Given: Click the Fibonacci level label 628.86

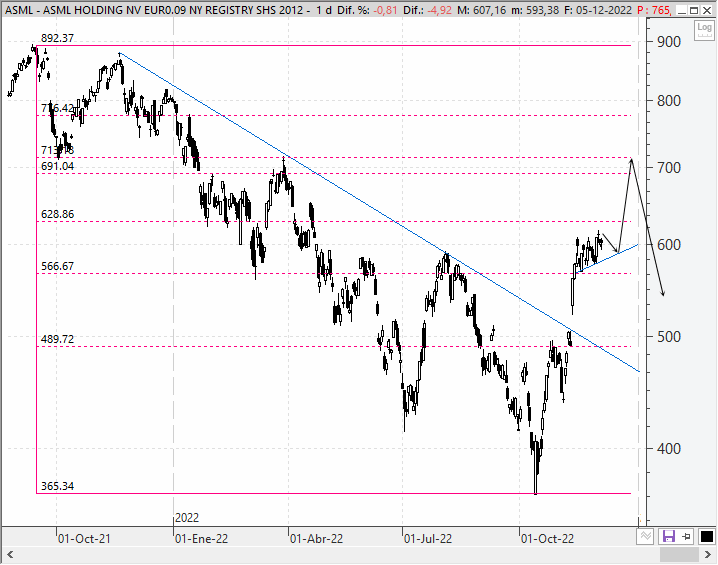Looking at the screenshot, I should [x=57, y=214].
